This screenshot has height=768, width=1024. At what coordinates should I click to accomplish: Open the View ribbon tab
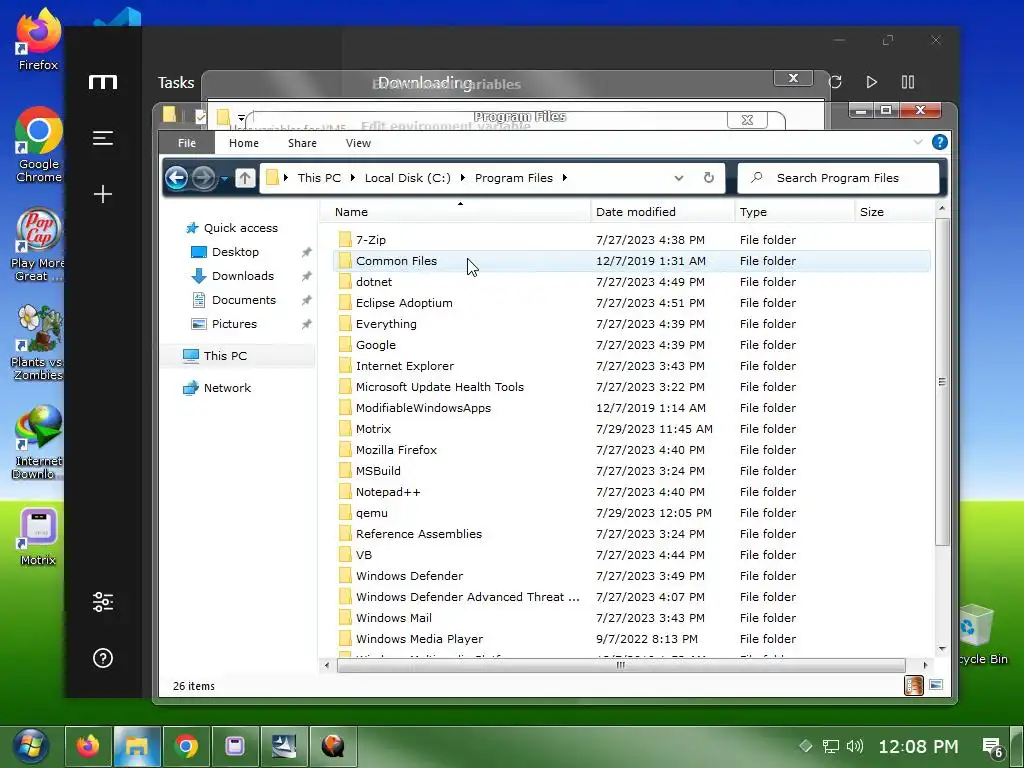pyautogui.click(x=358, y=143)
